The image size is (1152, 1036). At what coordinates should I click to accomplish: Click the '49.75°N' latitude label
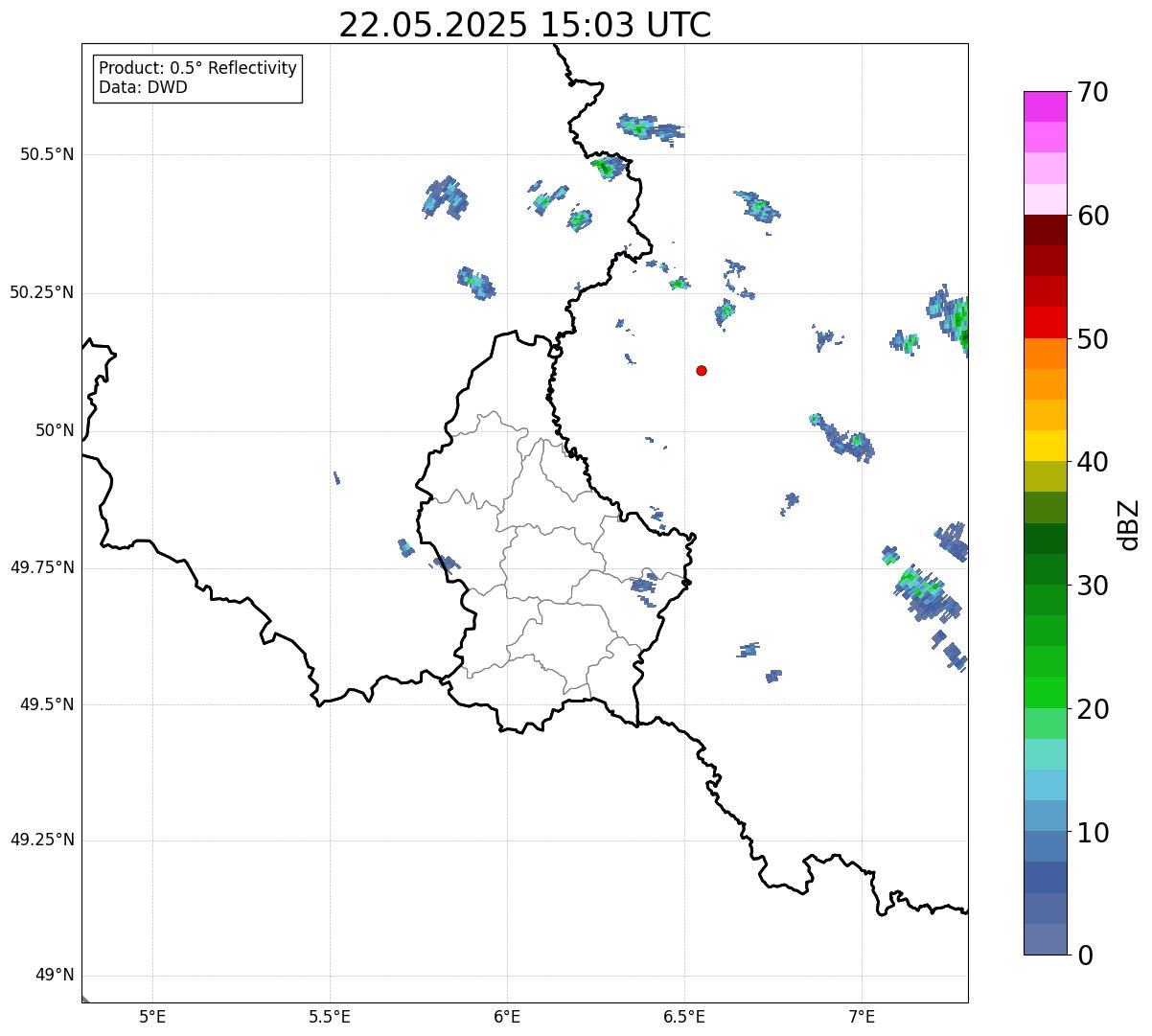click(42, 567)
